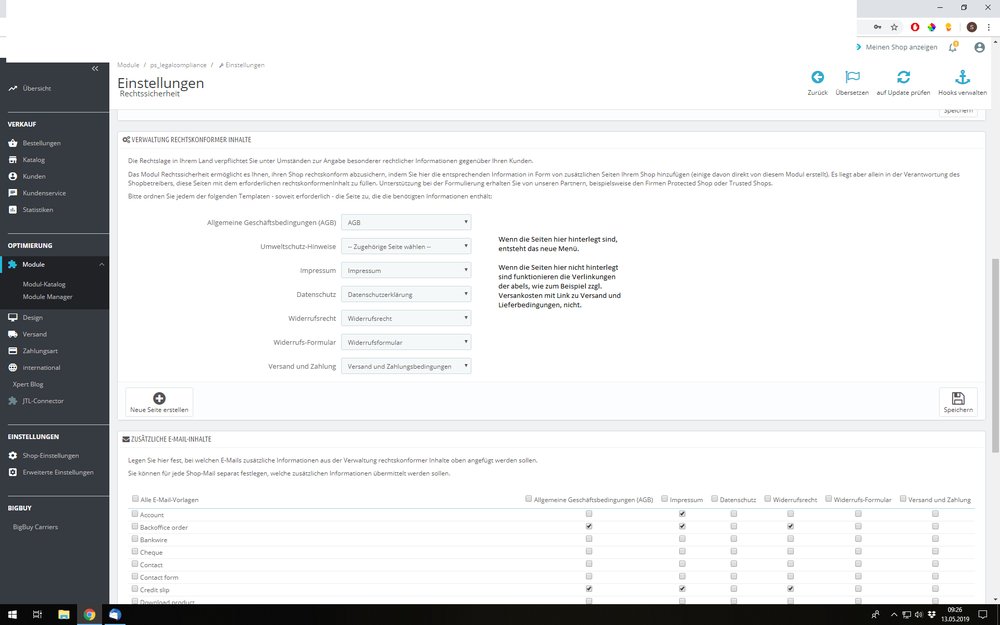
Task: Check the Bankwire row checkbox
Action: pos(135,538)
